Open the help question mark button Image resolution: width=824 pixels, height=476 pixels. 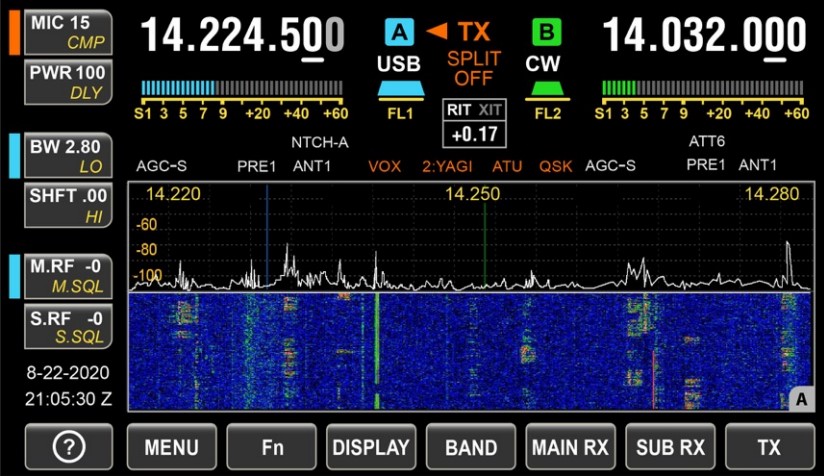click(x=69, y=447)
